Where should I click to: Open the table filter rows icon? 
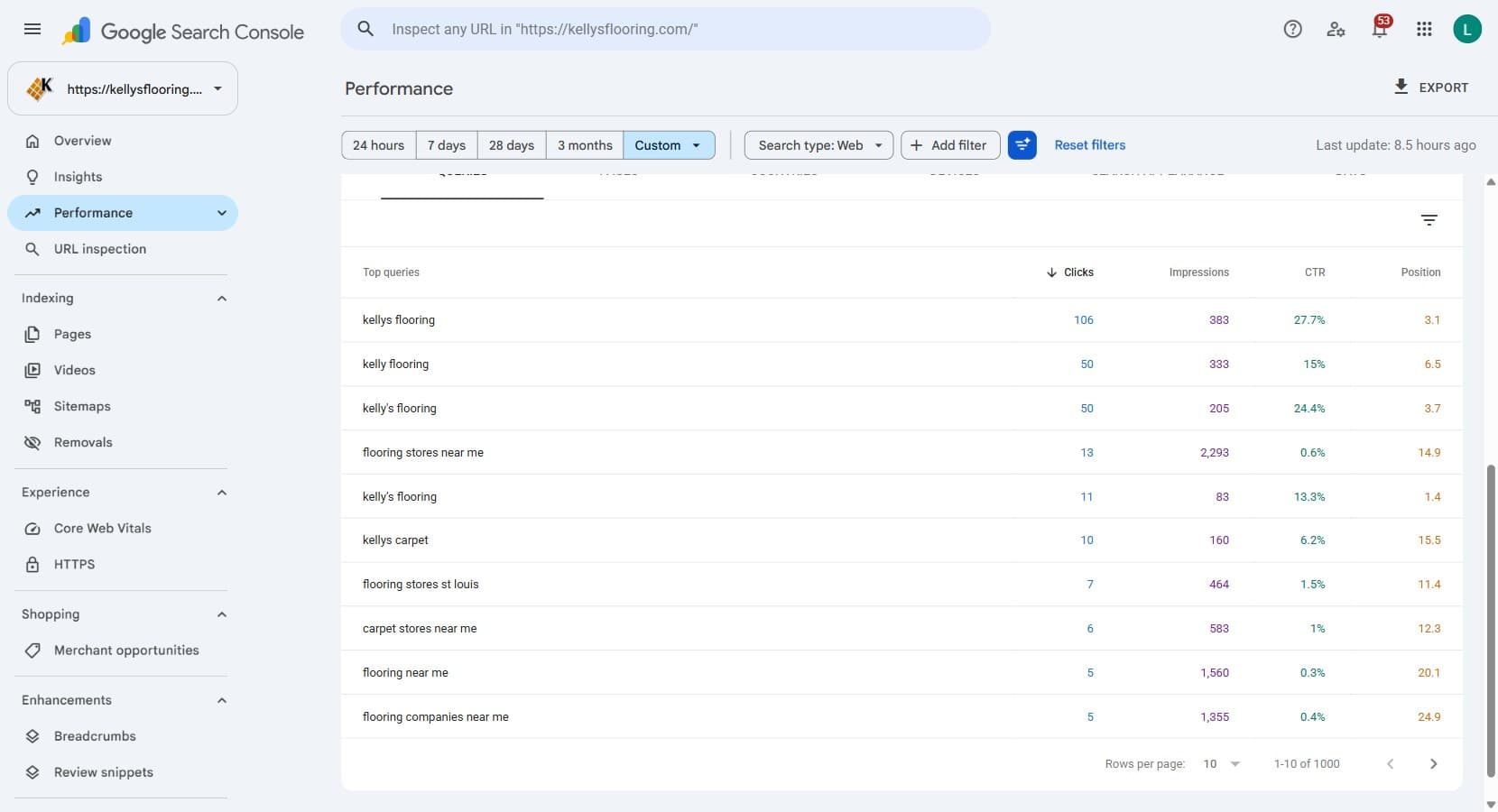[x=1429, y=220]
